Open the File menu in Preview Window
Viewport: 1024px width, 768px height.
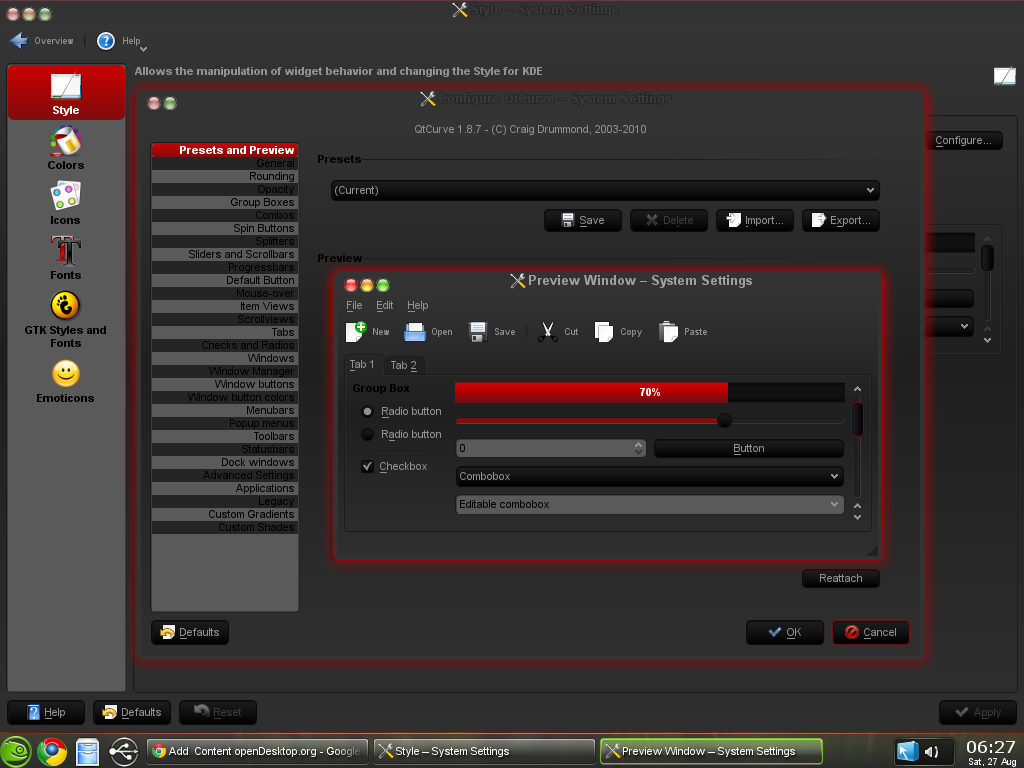pos(354,305)
